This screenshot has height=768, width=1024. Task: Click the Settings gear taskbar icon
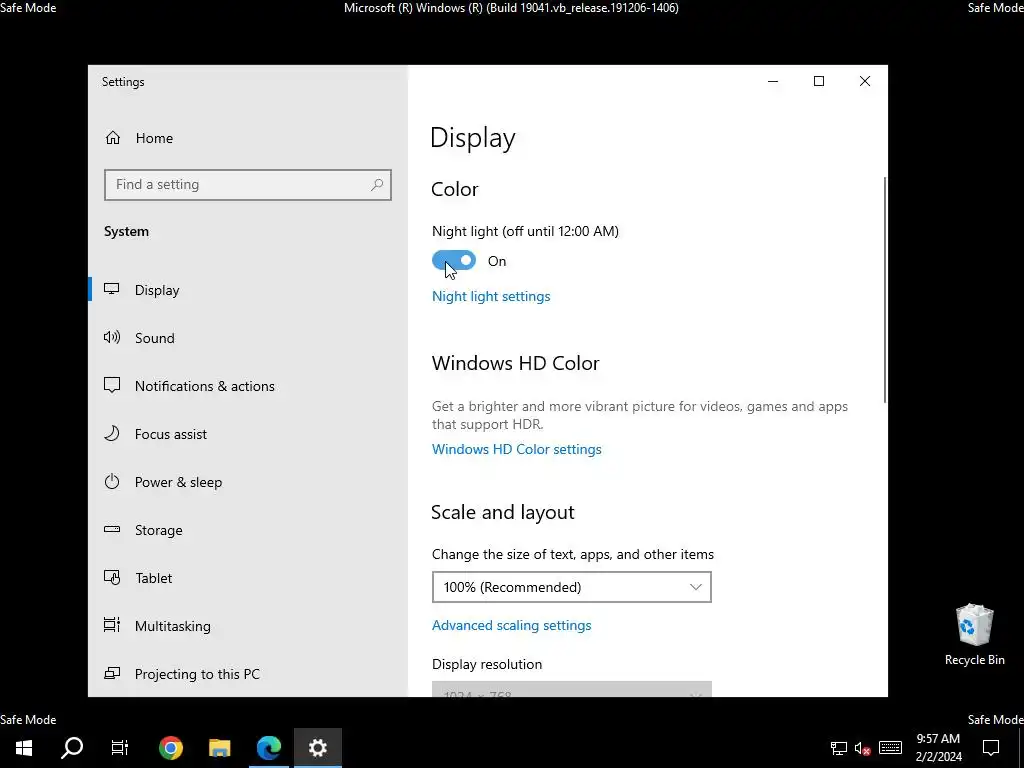coord(317,748)
